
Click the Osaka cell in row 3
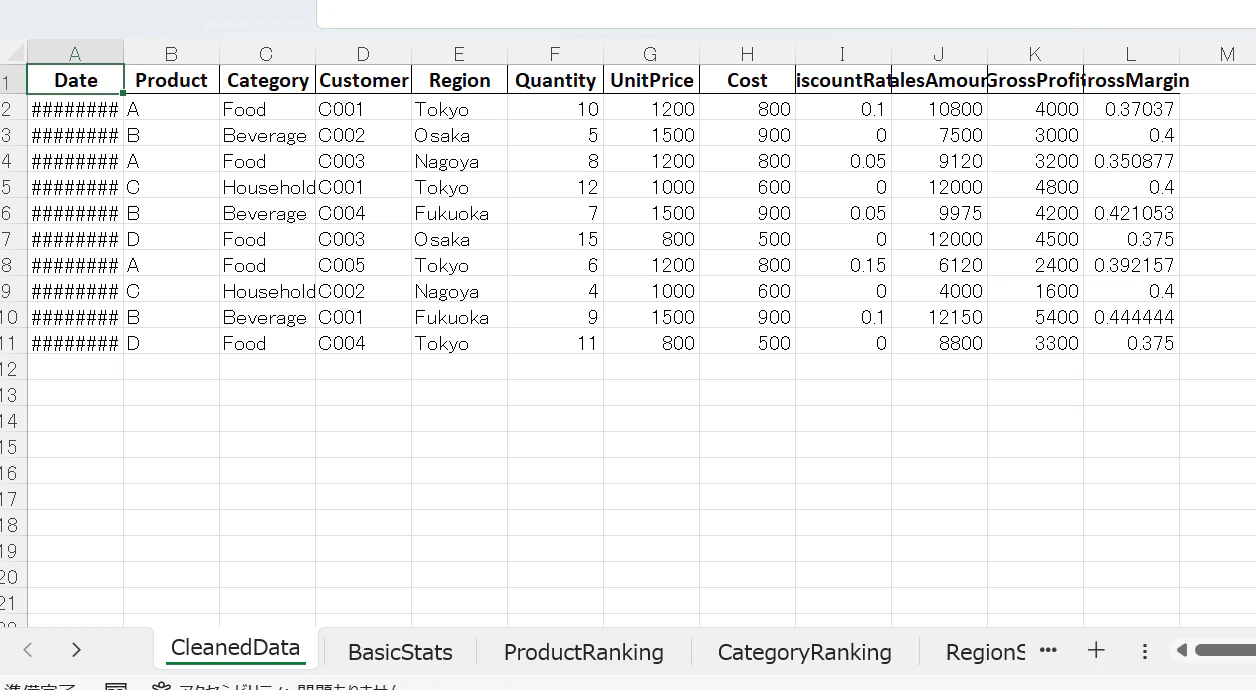tap(459, 135)
